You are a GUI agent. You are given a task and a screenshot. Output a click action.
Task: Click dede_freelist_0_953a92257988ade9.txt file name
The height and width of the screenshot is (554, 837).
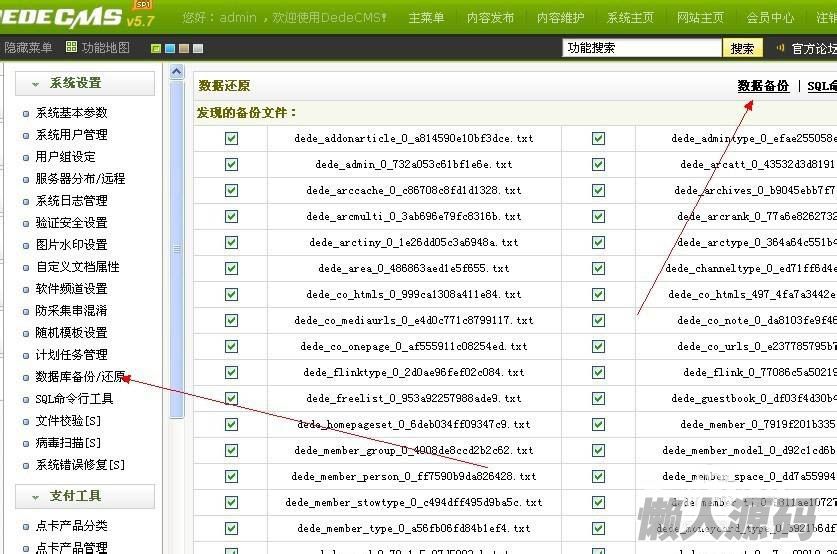(x=414, y=399)
